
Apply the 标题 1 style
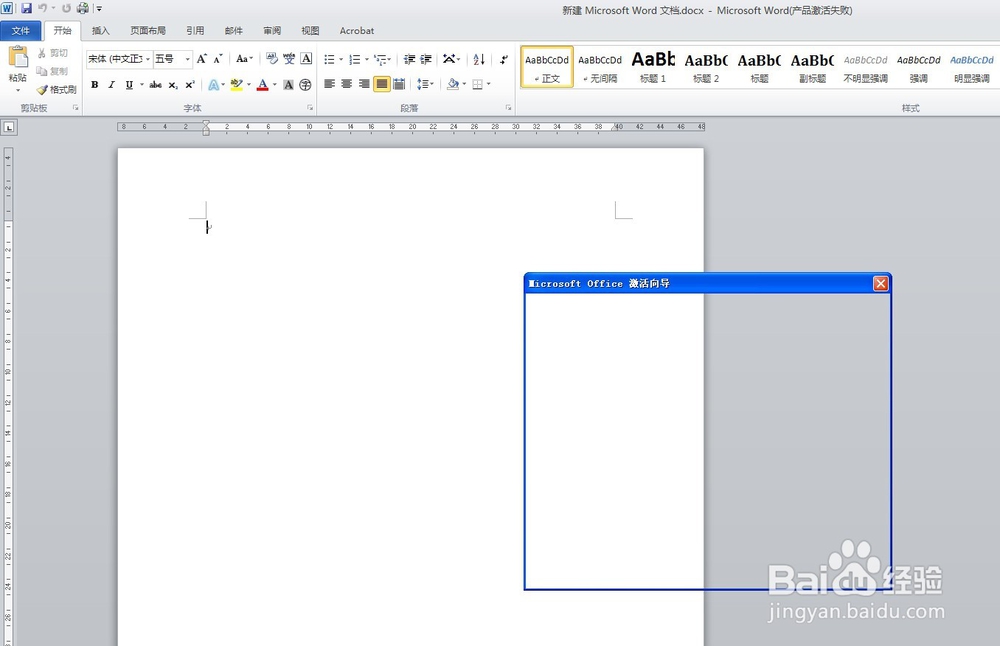[x=653, y=66]
